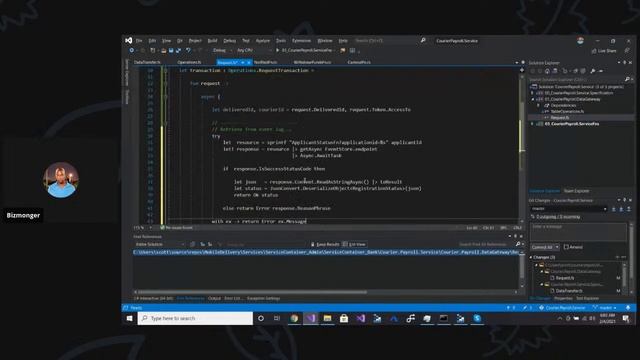640x360 pixels.
Task: Click the notifications bell in status bar
Action: pos(628,308)
